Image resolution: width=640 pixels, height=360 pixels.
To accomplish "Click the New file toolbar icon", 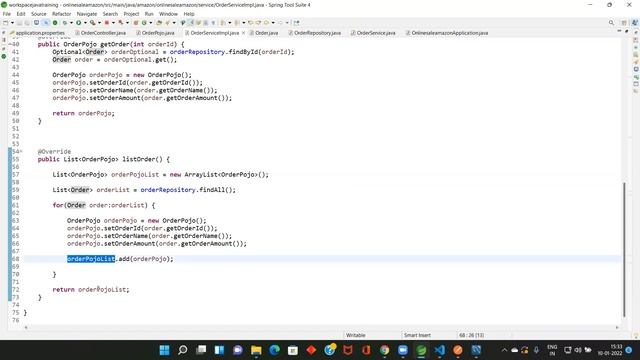I will [6, 23].
